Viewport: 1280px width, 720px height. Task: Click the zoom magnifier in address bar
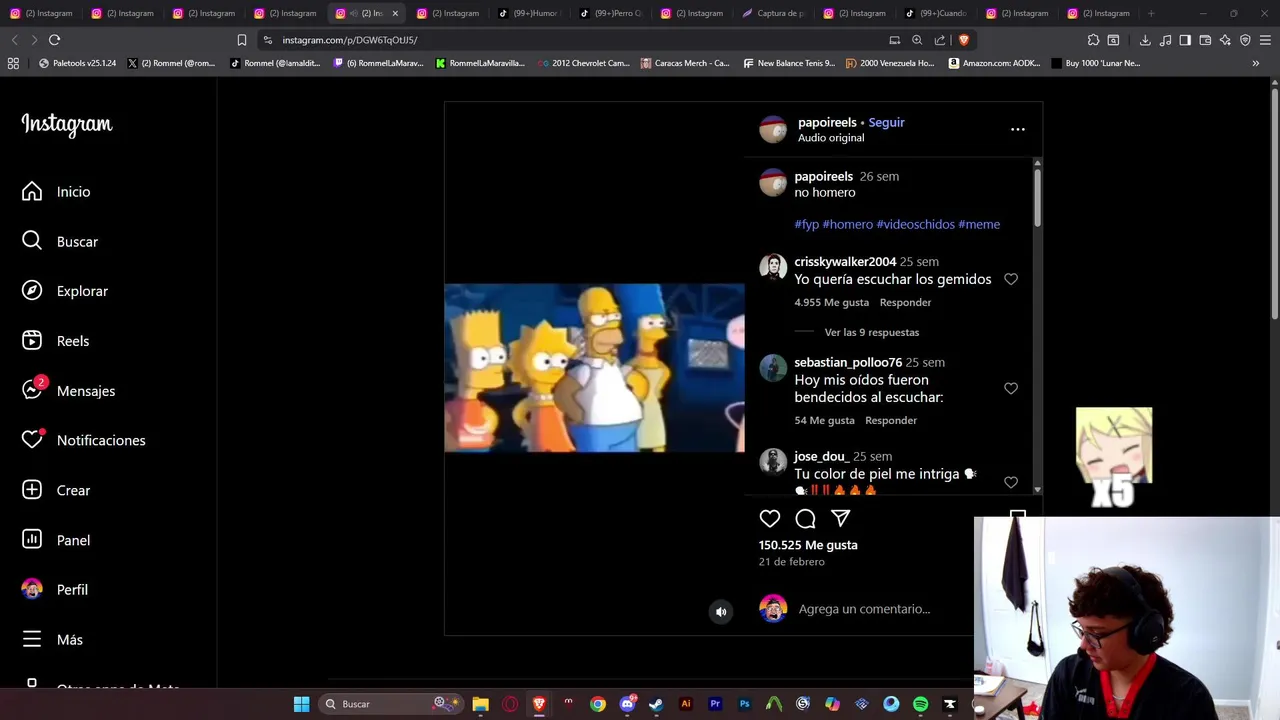pyautogui.click(x=916, y=40)
